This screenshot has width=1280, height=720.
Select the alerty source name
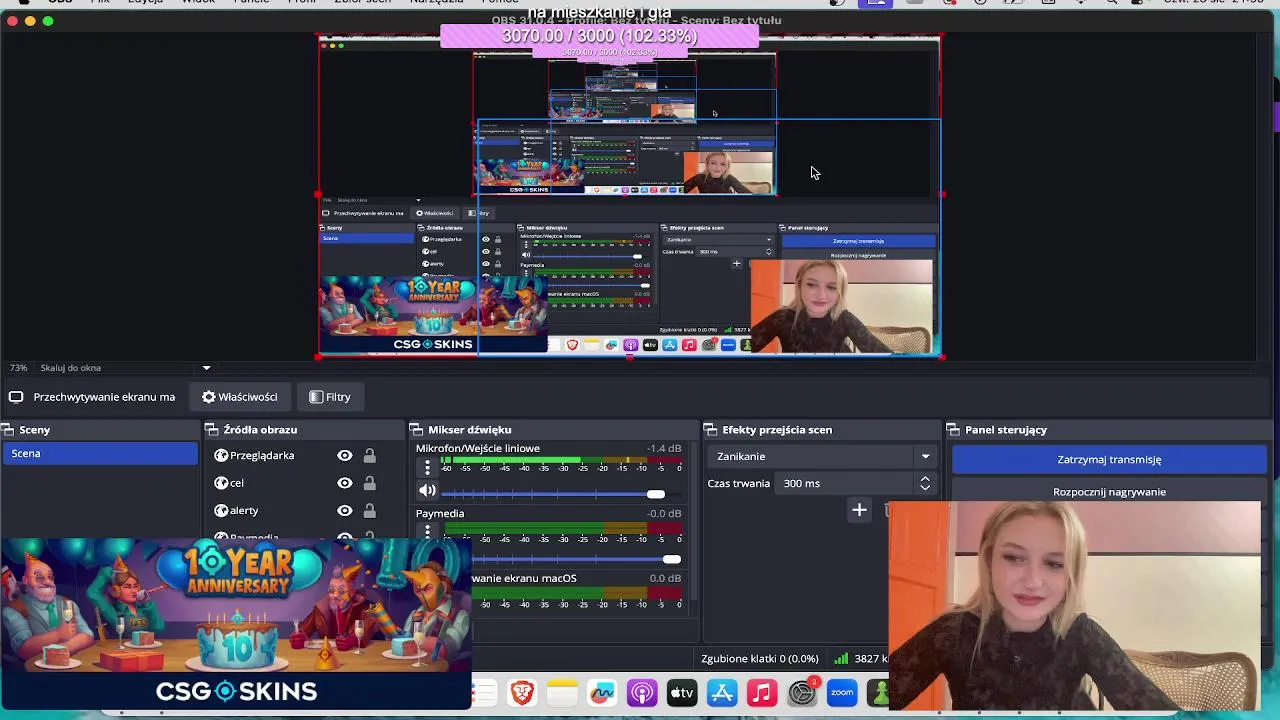244,510
